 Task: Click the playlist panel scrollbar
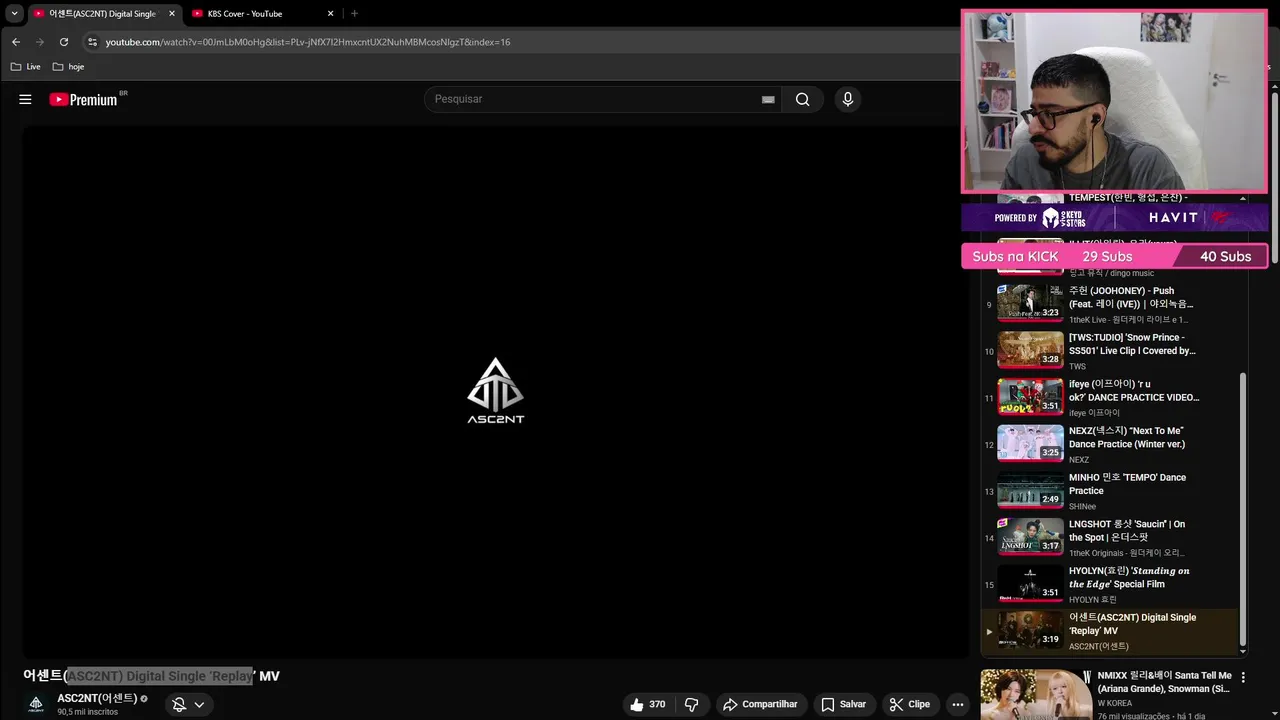tap(1243, 509)
